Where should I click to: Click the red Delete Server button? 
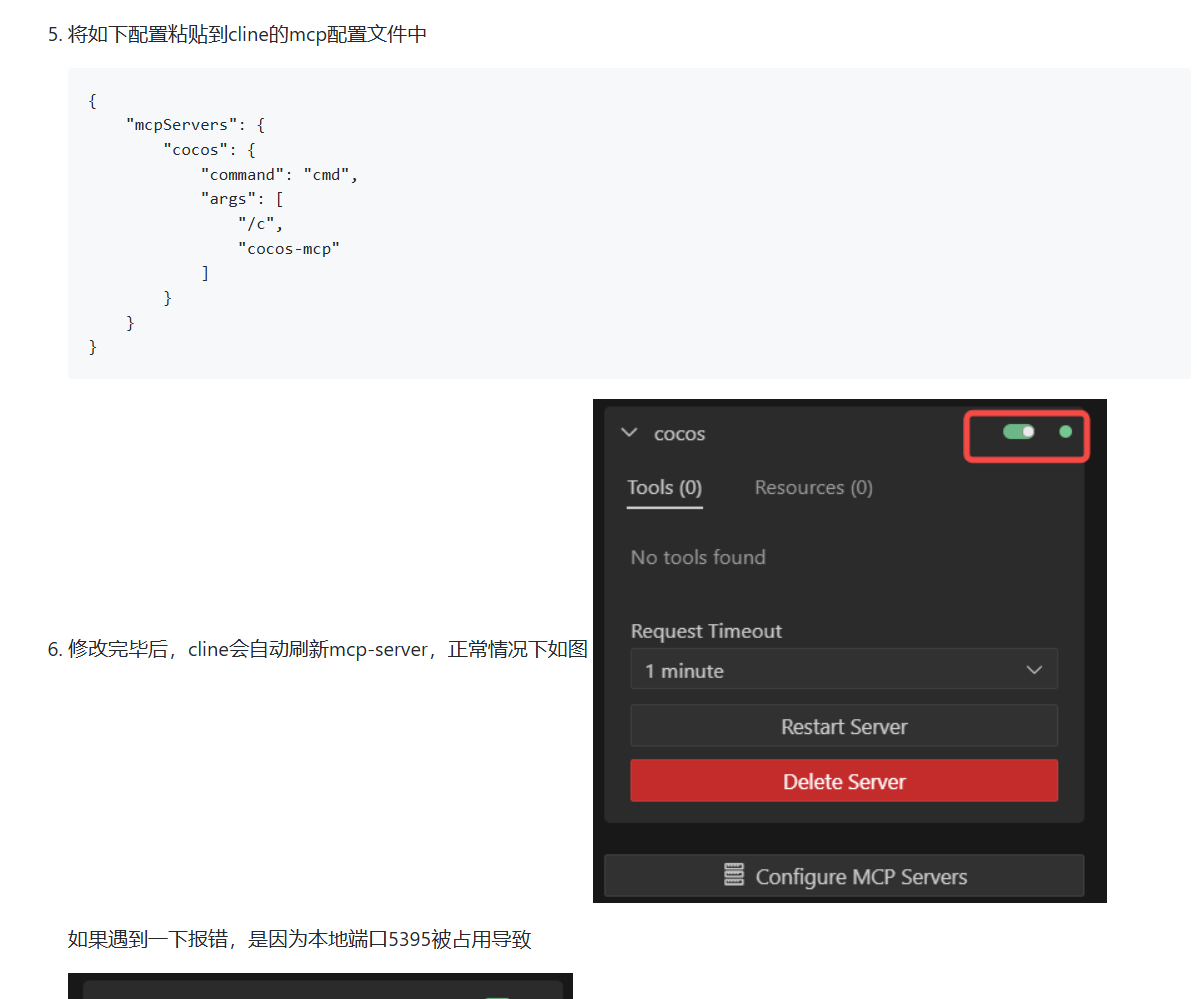(x=844, y=781)
